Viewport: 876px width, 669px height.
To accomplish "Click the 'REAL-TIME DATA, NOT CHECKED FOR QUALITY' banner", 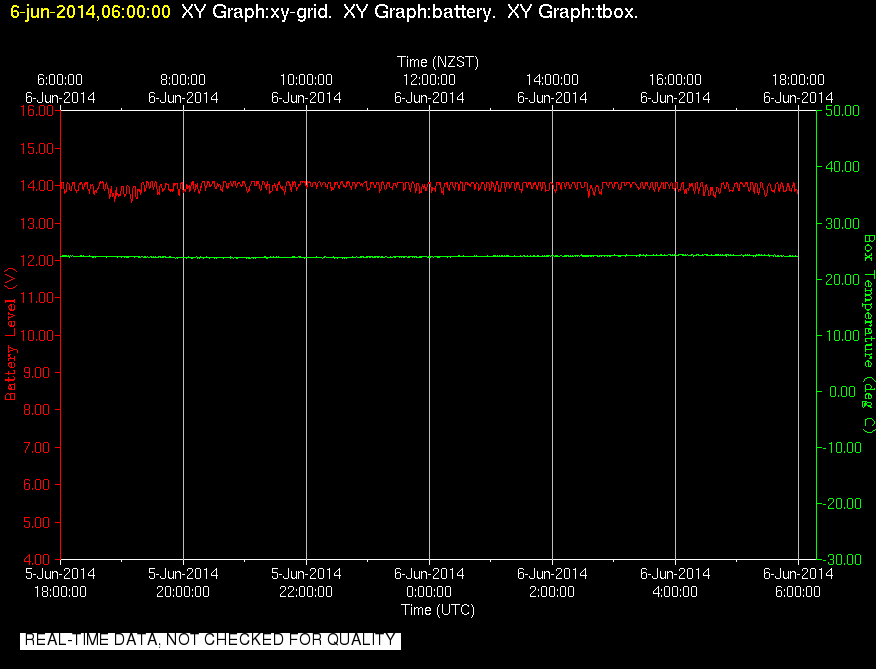I will point(210,640).
